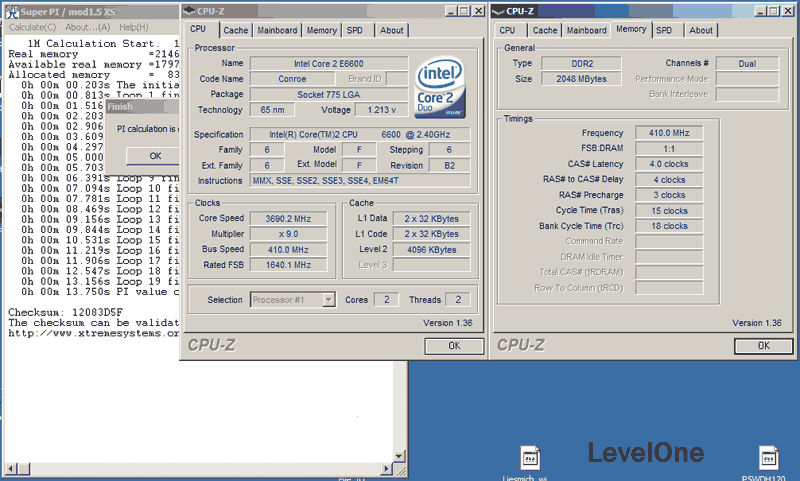This screenshot has height=481, width=800.
Task: Click the 13.750s PI value line
Action: tap(100, 292)
